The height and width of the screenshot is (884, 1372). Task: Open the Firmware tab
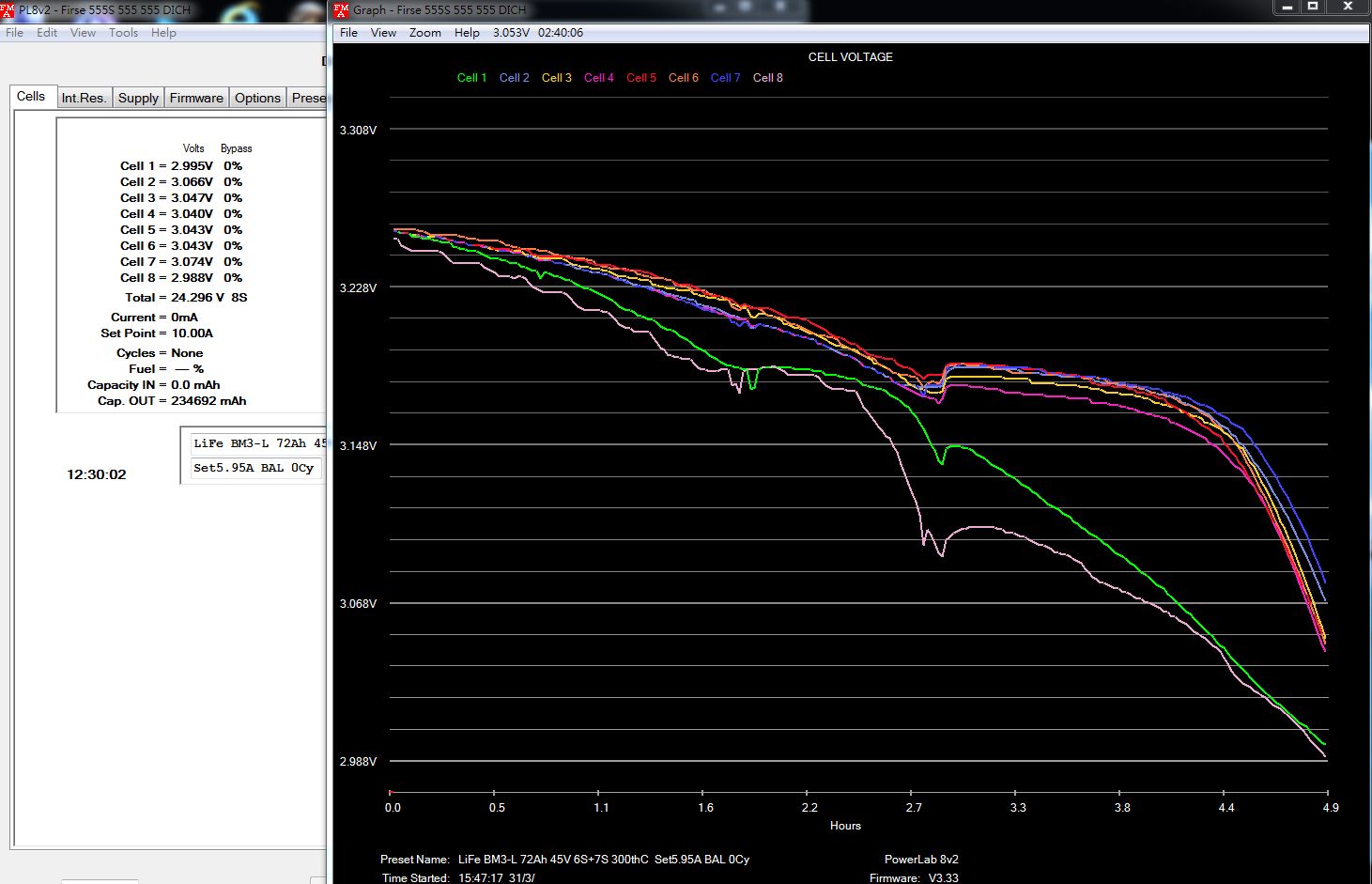coord(196,98)
